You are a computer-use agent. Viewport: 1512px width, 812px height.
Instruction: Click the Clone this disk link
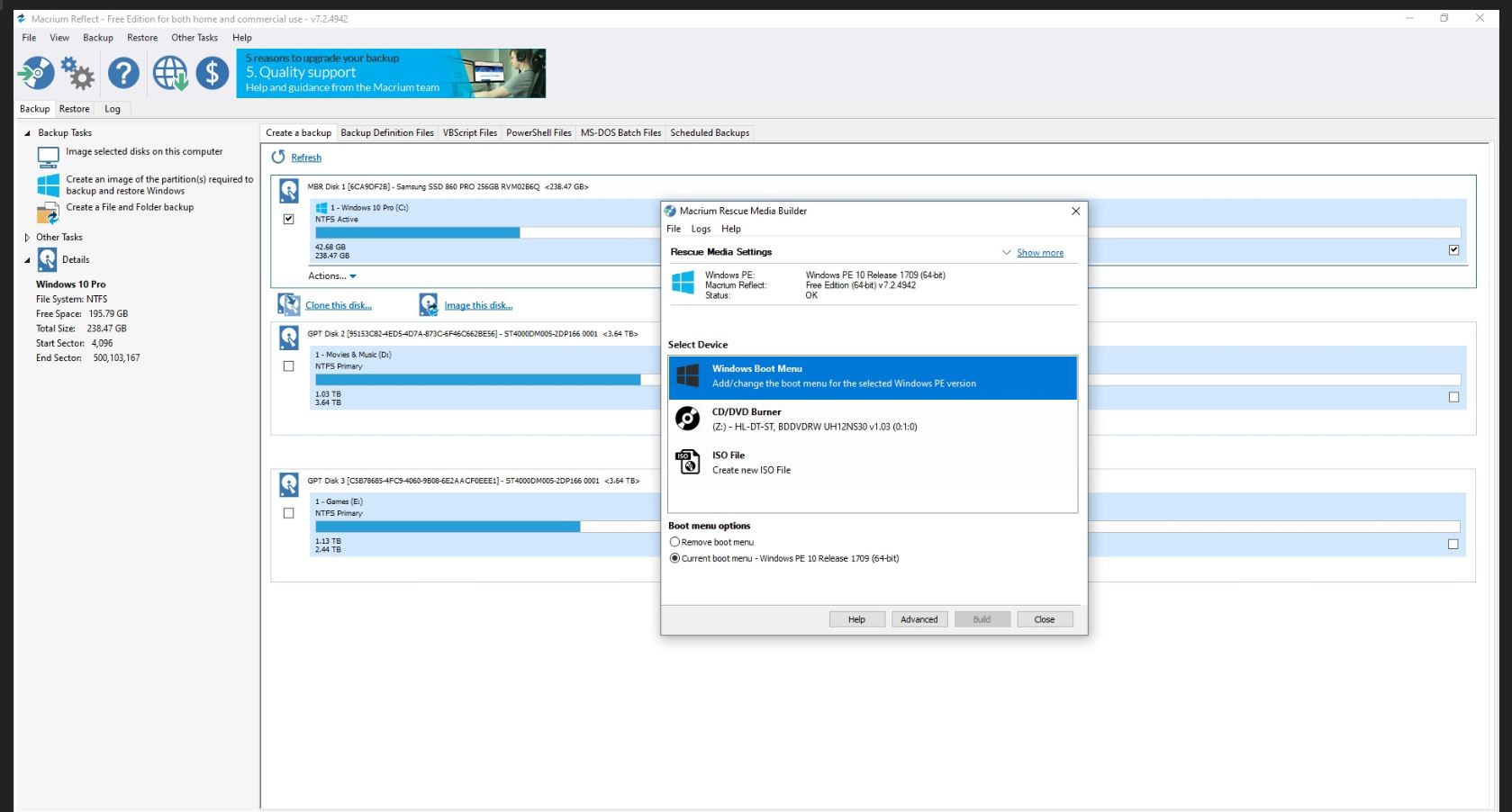339,305
